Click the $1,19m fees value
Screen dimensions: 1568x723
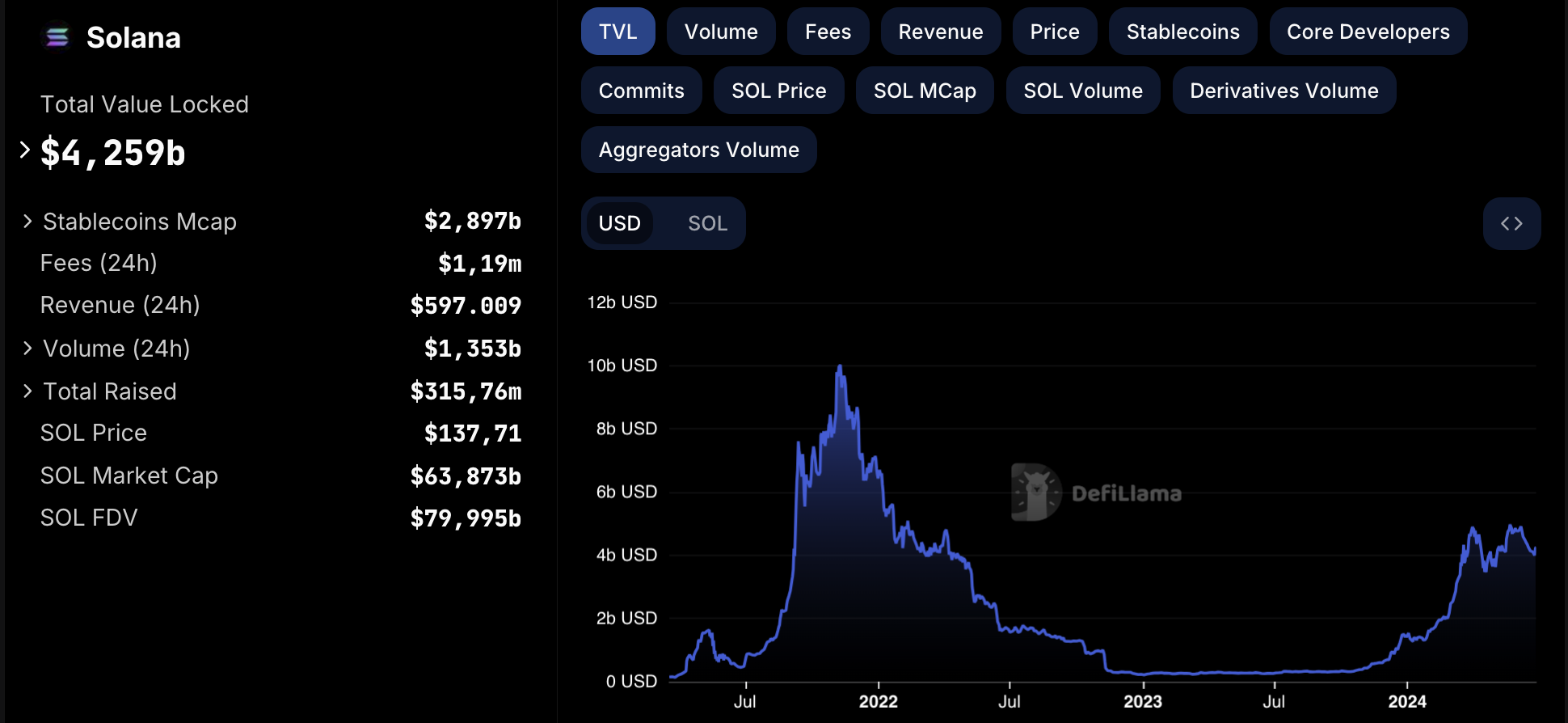click(x=480, y=264)
